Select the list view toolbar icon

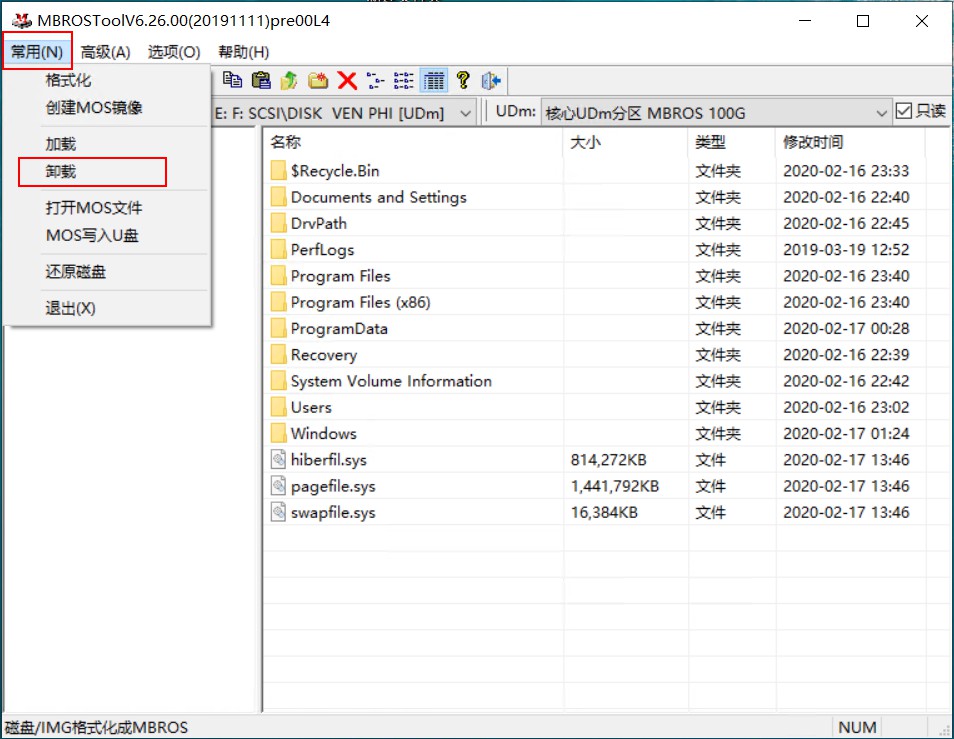(405, 80)
